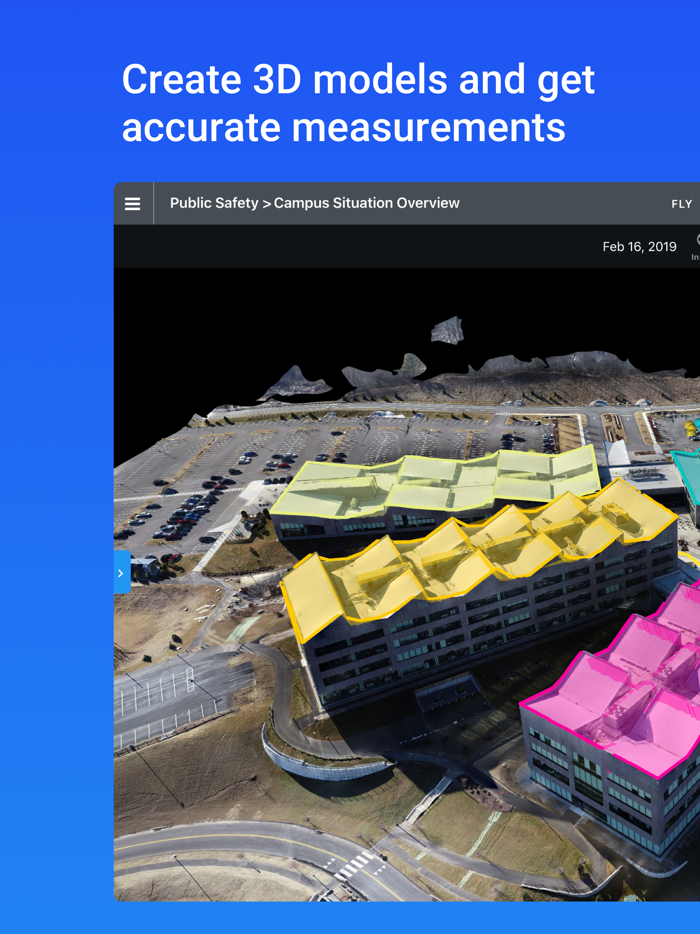Screen dimensions: 700x934
Task: Select the pale yellow-green building roof overlay
Action: point(435,484)
